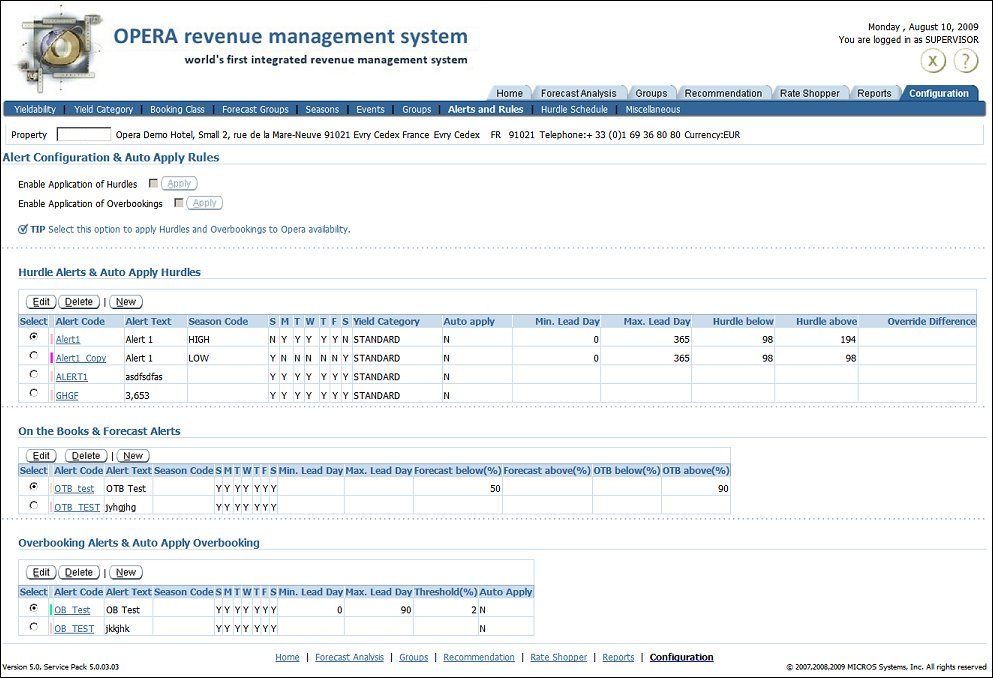The height and width of the screenshot is (678, 993).
Task: Click Edit in Overbooking Alerts section
Action: point(40,572)
